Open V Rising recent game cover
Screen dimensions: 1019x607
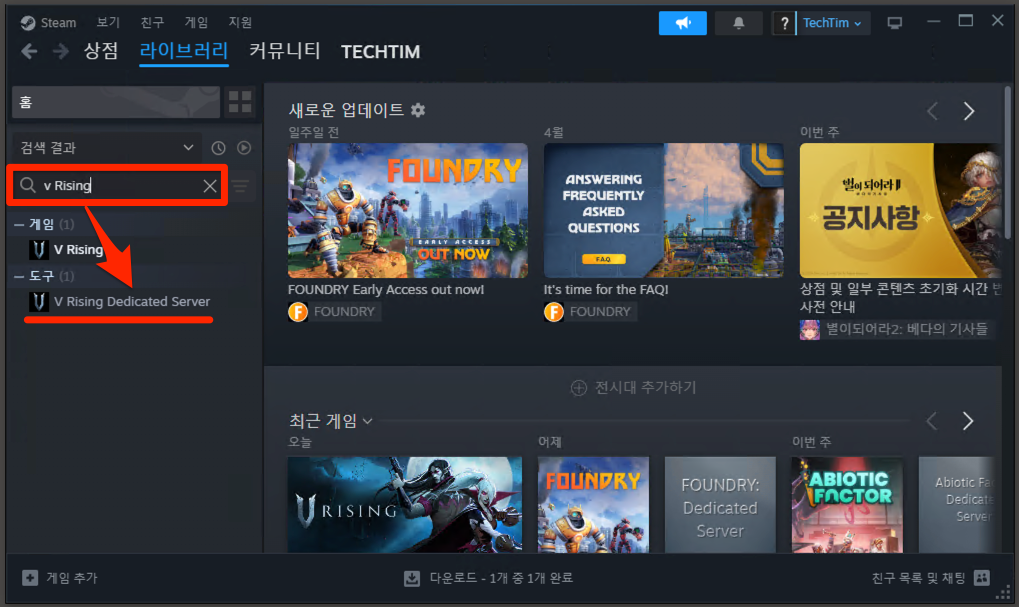pyautogui.click(x=404, y=504)
